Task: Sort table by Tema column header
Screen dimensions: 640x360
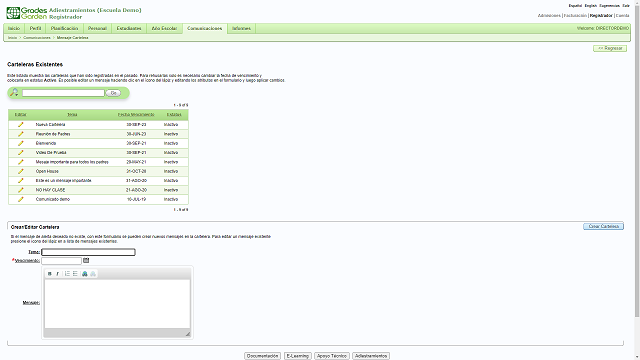Action: [72, 115]
